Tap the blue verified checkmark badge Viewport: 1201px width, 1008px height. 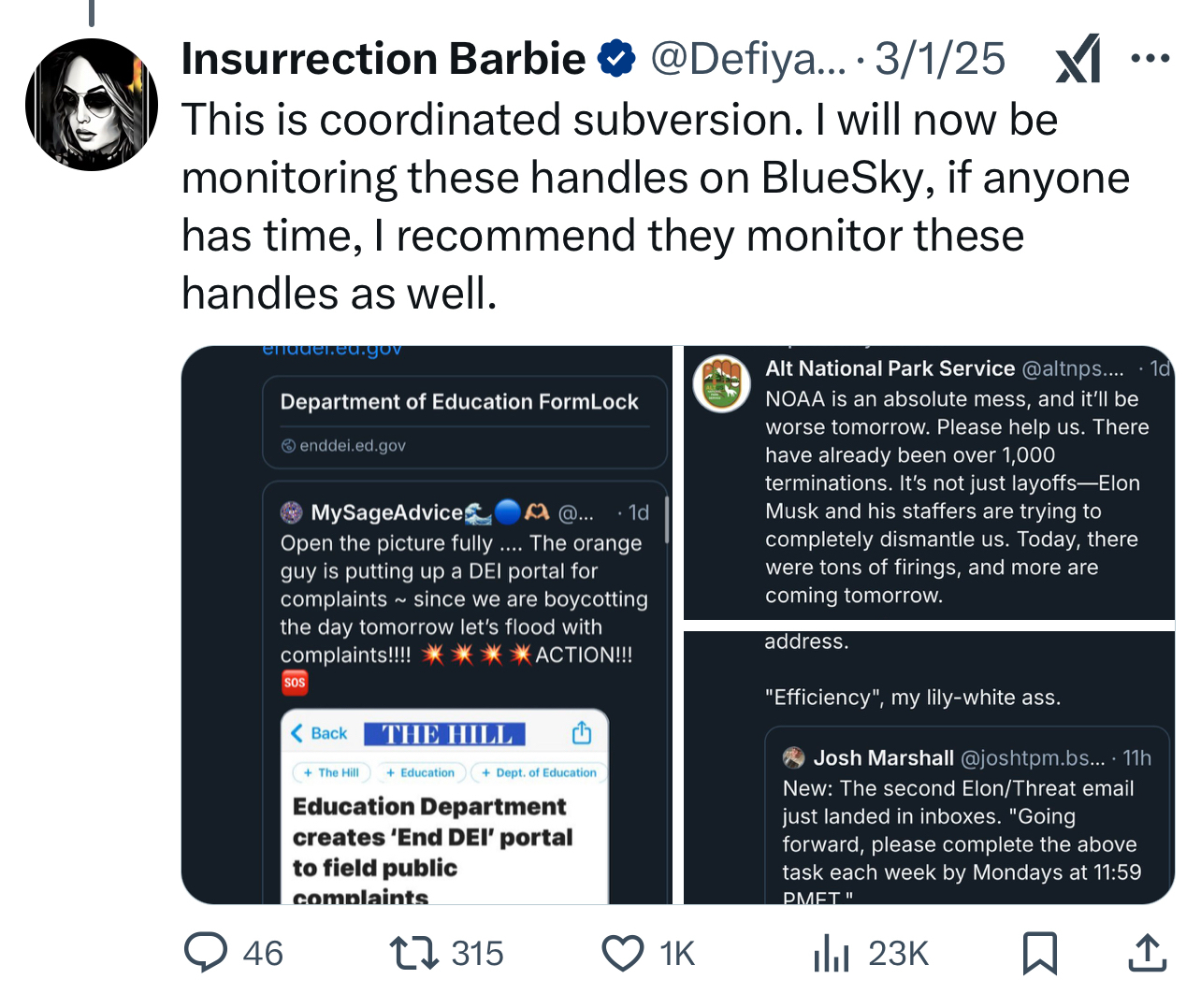click(616, 59)
